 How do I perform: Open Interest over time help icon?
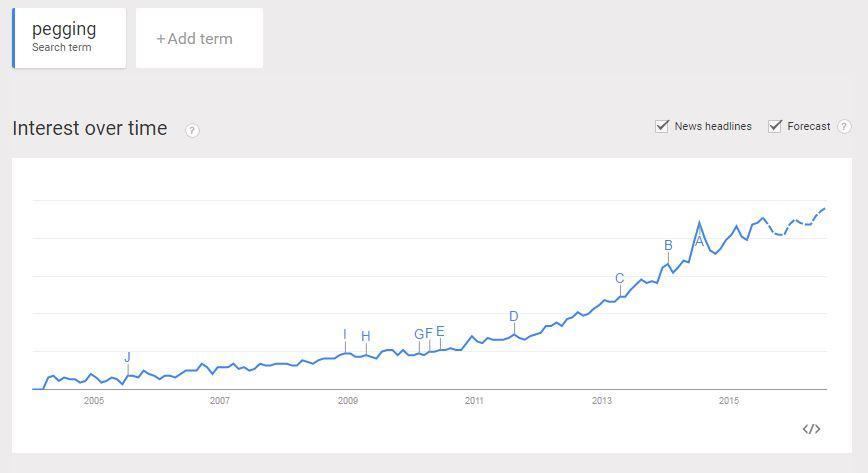coord(193,130)
